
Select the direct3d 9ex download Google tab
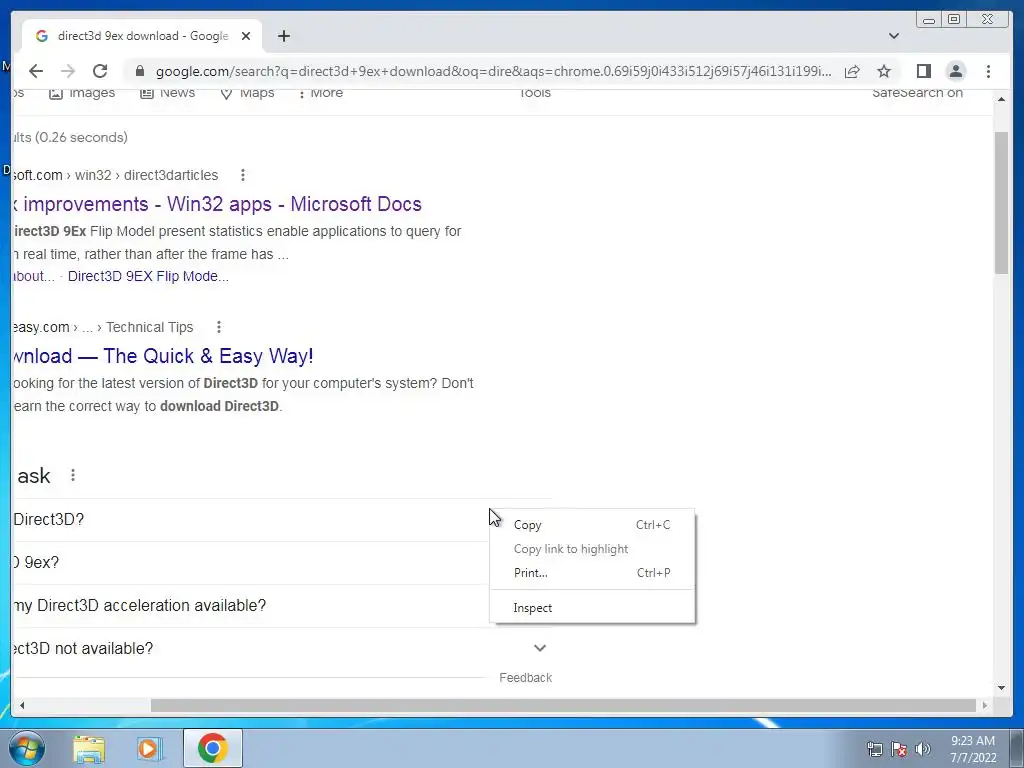(142, 36)
